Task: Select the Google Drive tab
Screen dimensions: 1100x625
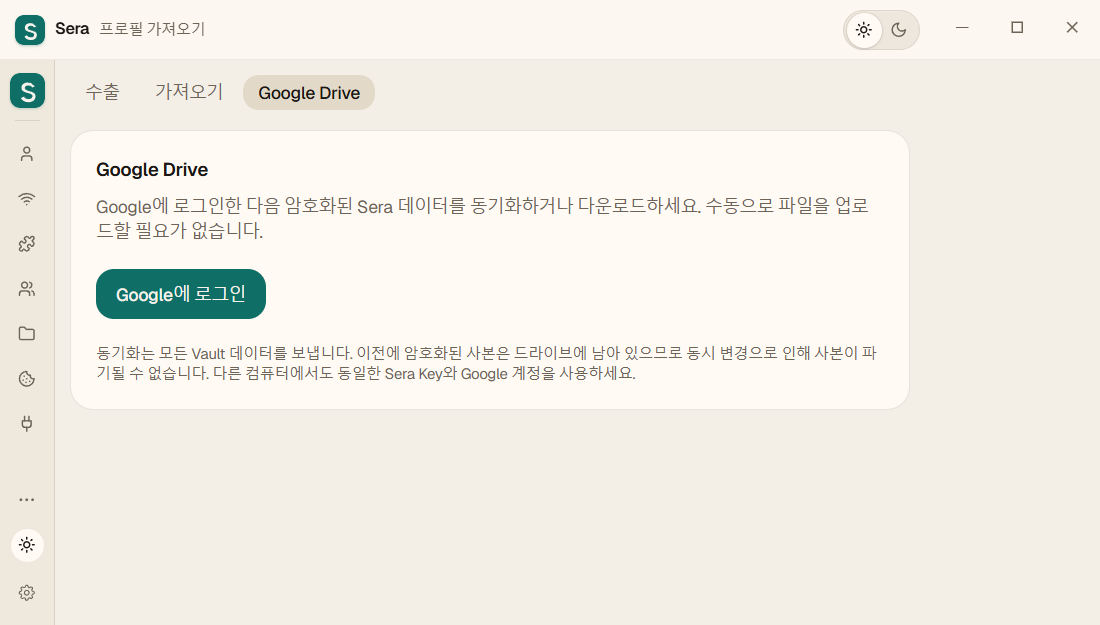Action: point(309,93)
